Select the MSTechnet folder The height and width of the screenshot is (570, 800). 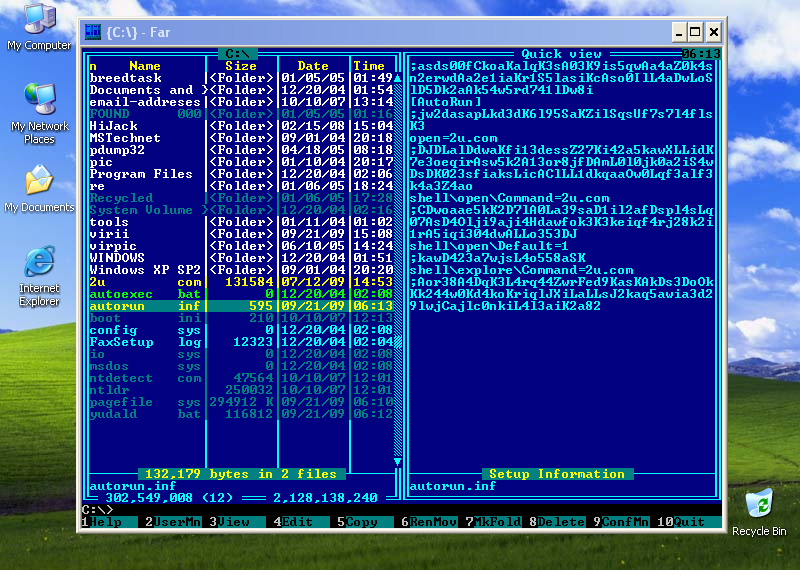coord(241,138)
